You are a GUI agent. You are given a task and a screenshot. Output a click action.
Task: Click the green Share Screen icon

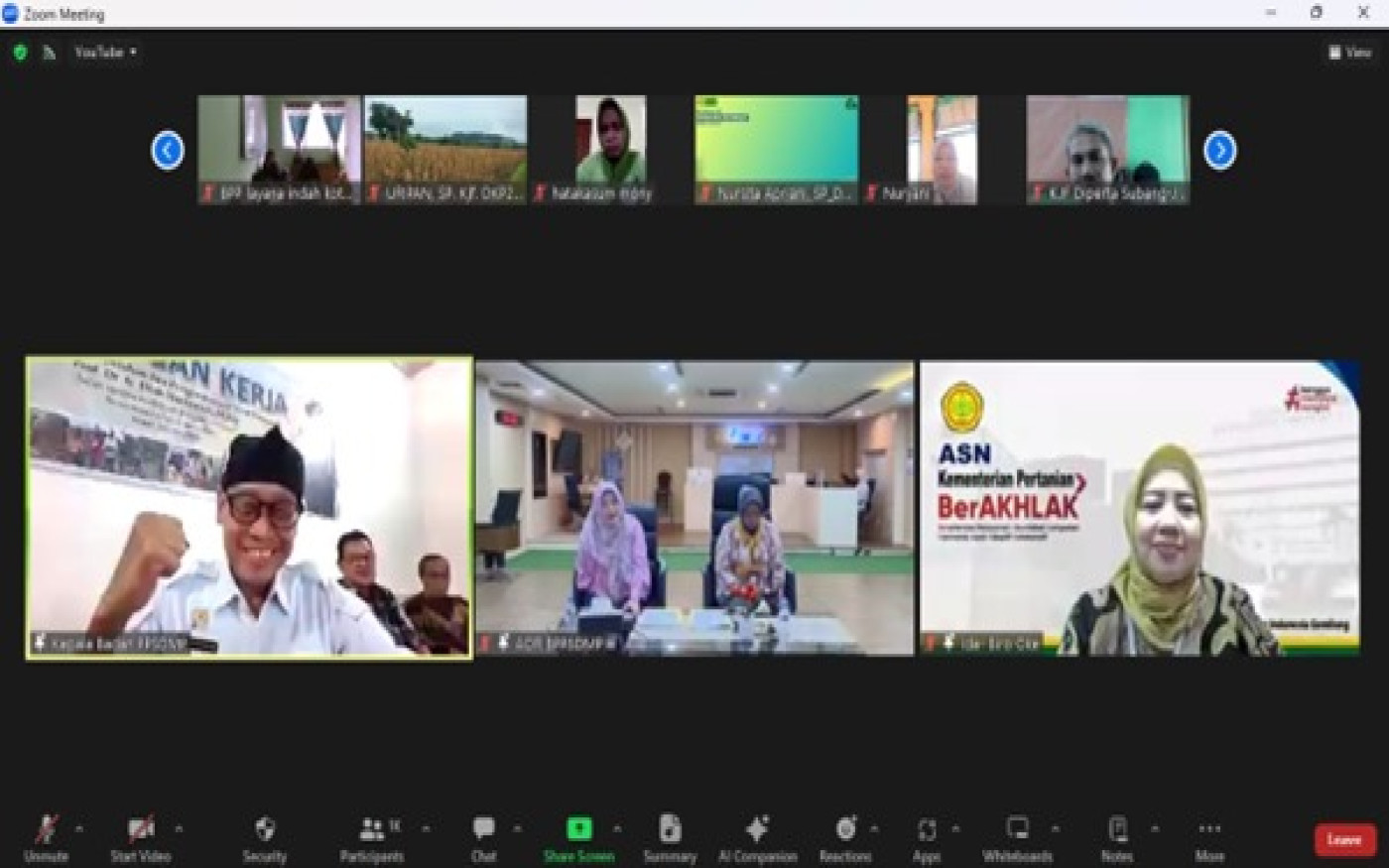(578, 829)
